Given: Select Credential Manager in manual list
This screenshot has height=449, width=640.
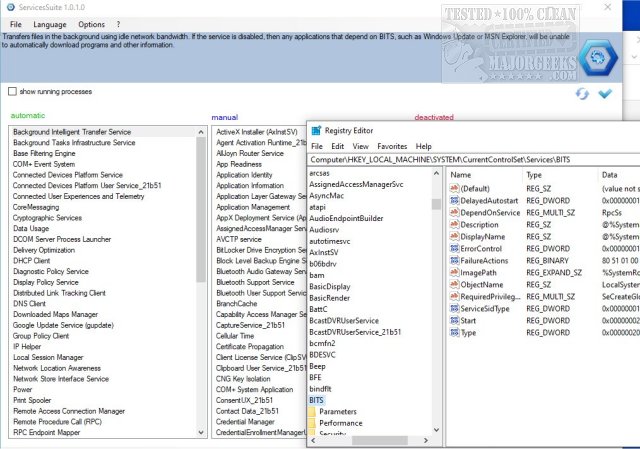Looking at the screenshot, I should [245, 422].
